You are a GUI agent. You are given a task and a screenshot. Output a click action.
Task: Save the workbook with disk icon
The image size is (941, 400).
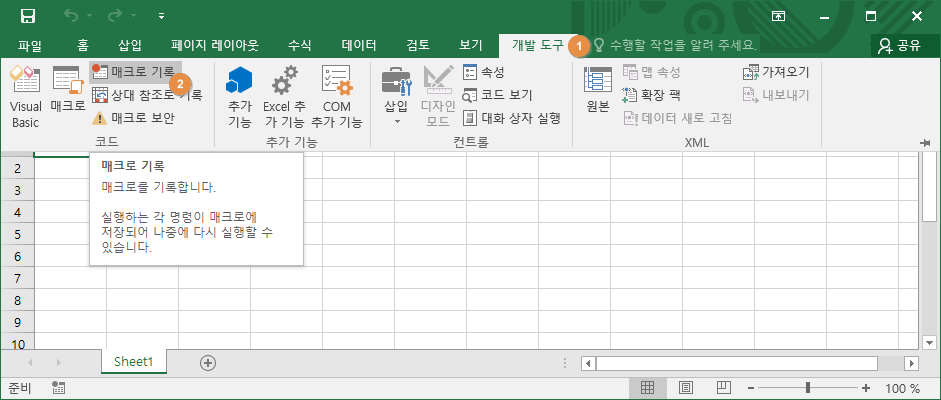click(28, 16)
